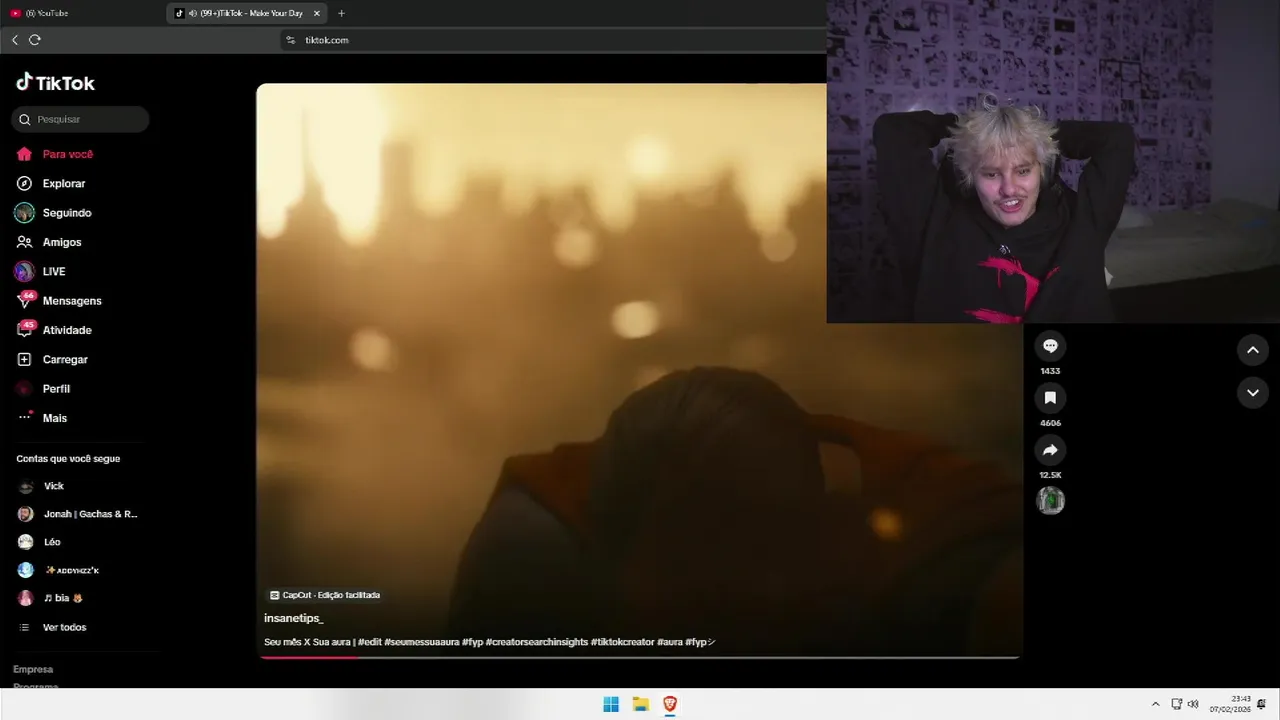The height and width of the screenshot is (720, 1280).
Task: Open the network tray icon
Action: pos(1177,704)
